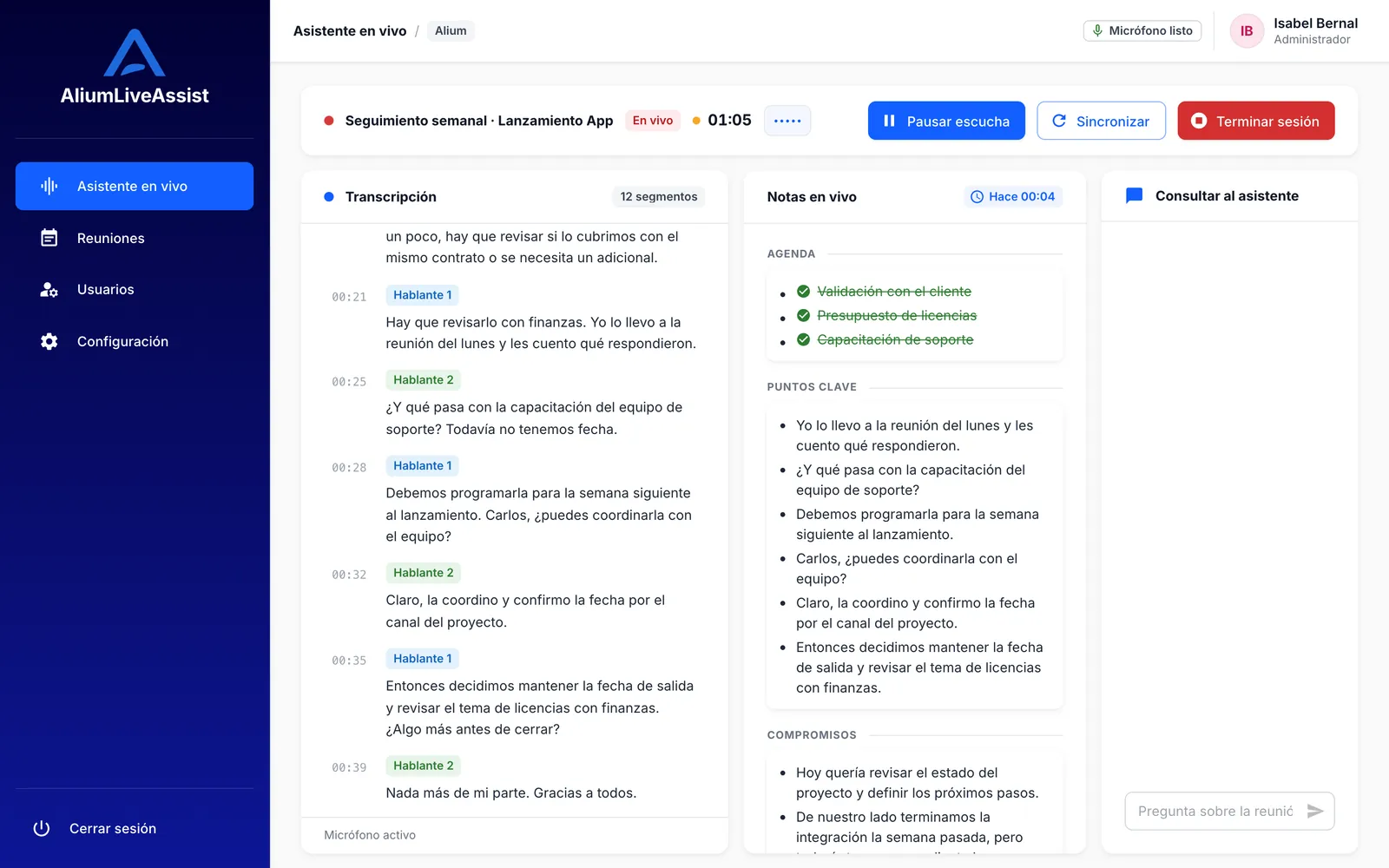Click the Hablante 2 tag at 00:39
This screenshot has width=1389, height=868.
(x=424, y=766)
